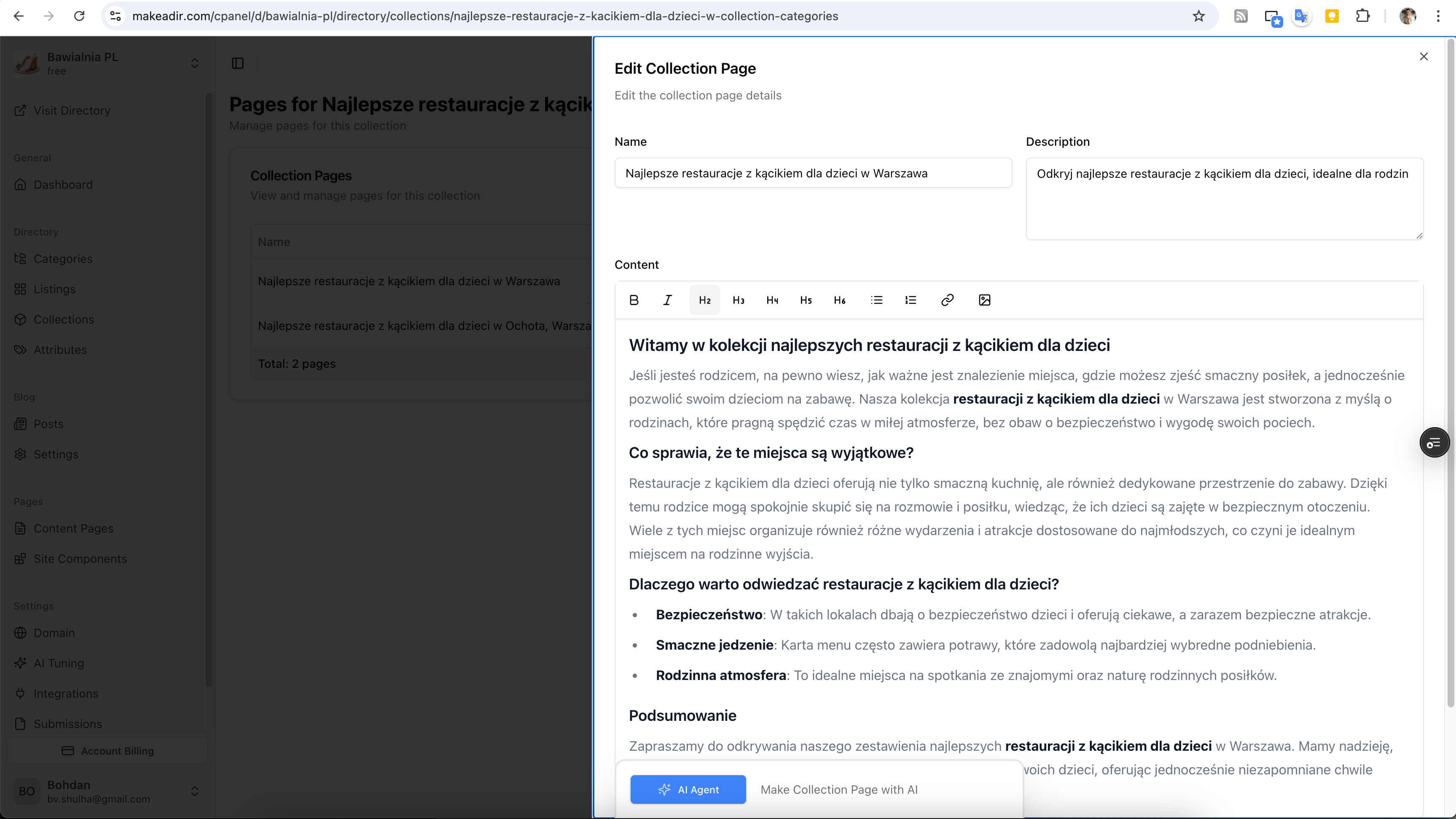Open Collections in the sidebar

click(x=63, y=319)
